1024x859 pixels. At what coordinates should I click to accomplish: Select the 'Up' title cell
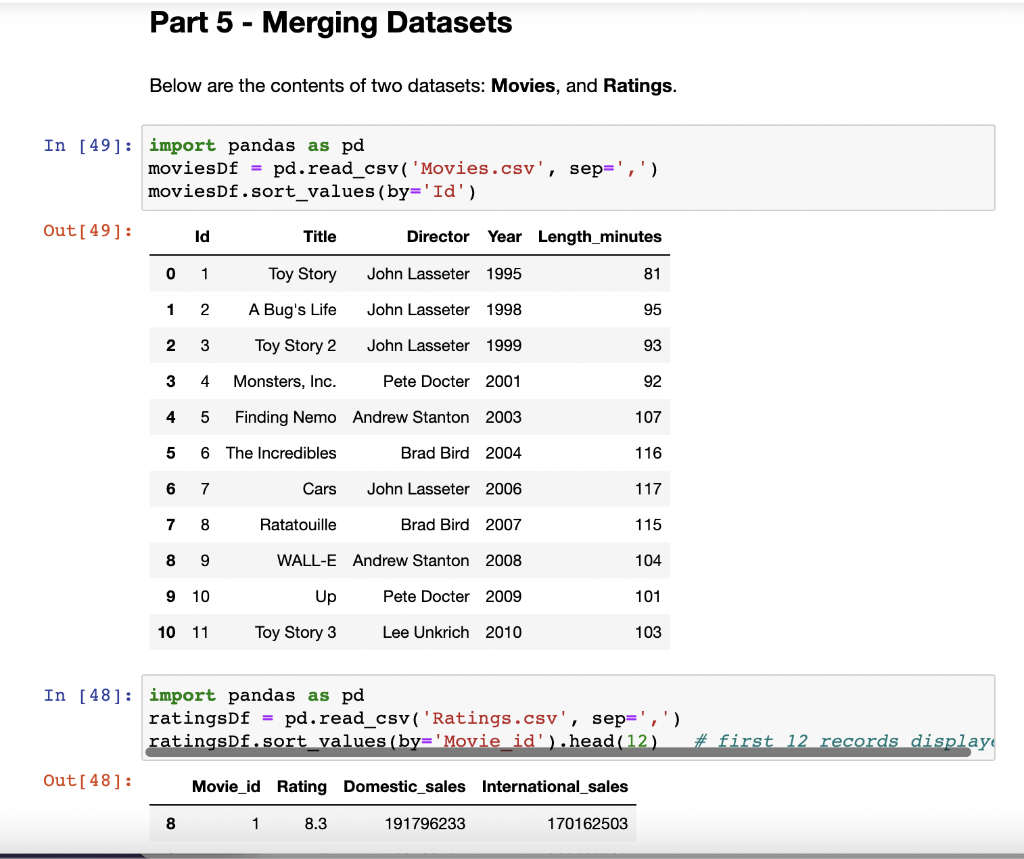click(326, 596)
